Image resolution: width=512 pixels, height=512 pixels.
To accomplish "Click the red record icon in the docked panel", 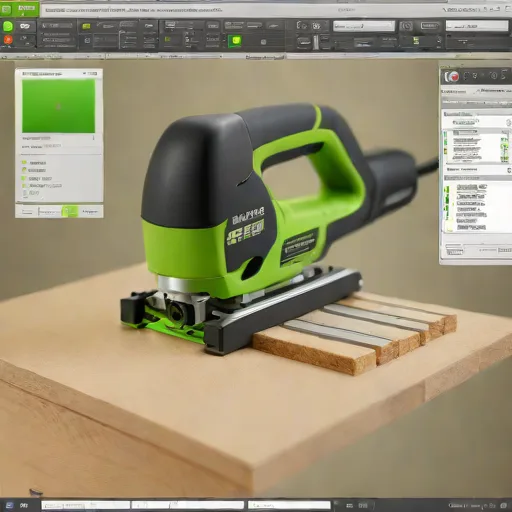I will pyautogui.click(x=453, y=77).
